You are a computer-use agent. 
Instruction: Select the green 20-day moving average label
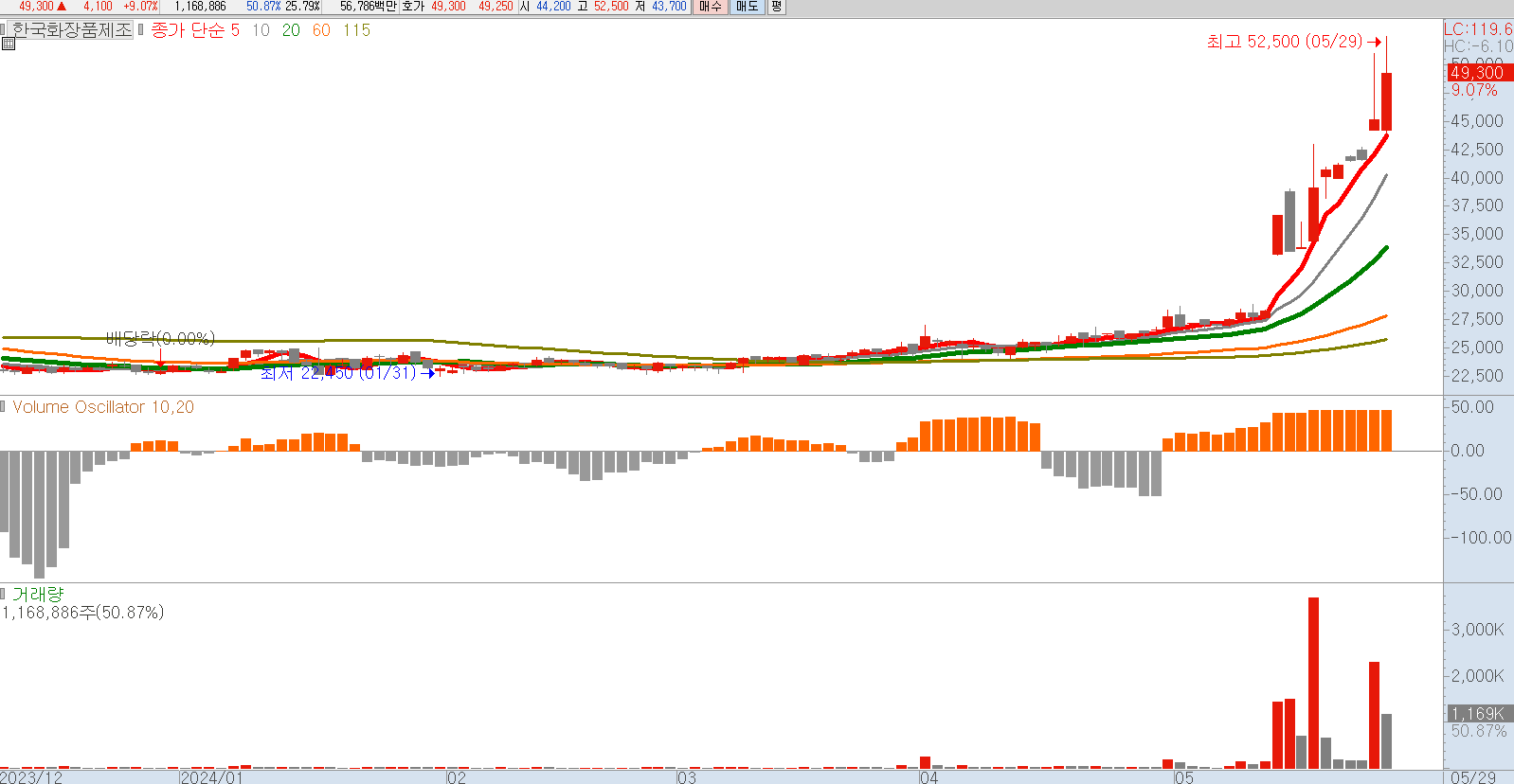point(291,30)
